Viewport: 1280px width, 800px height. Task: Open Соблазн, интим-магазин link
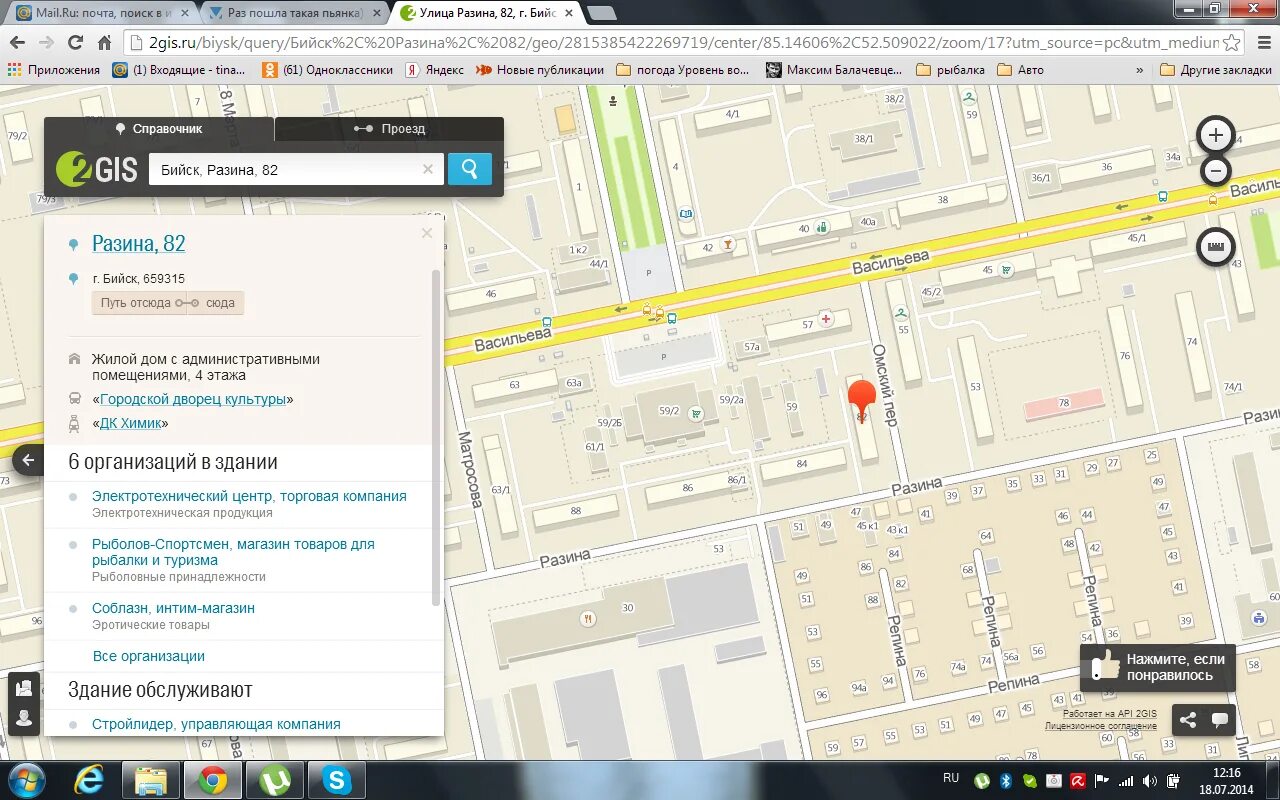click(x=173, y=608)
